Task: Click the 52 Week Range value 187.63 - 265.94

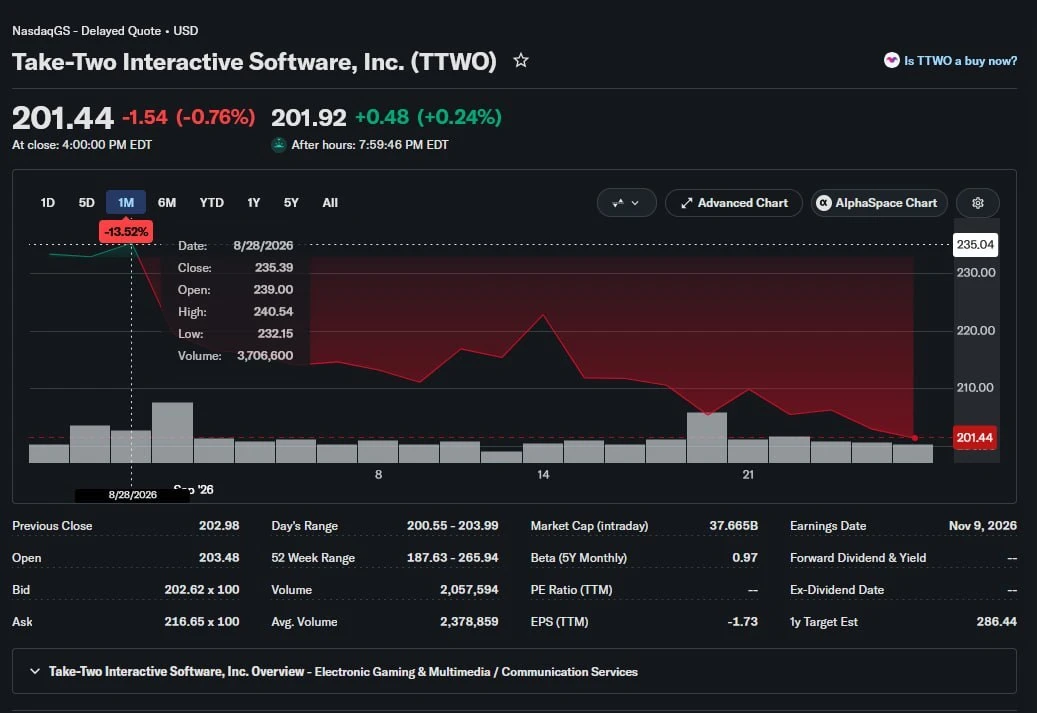Action: (452, 558)
